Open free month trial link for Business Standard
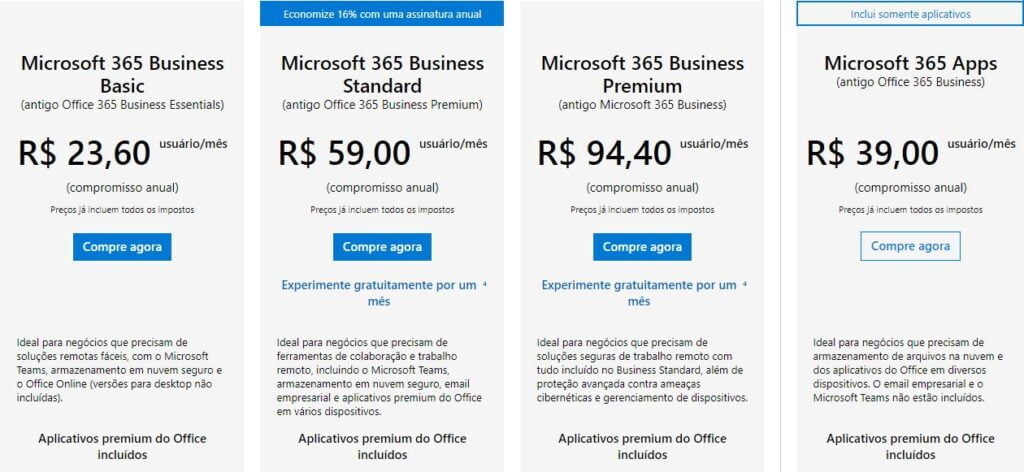Screen dimensions: 1024x472 [379, 293]
